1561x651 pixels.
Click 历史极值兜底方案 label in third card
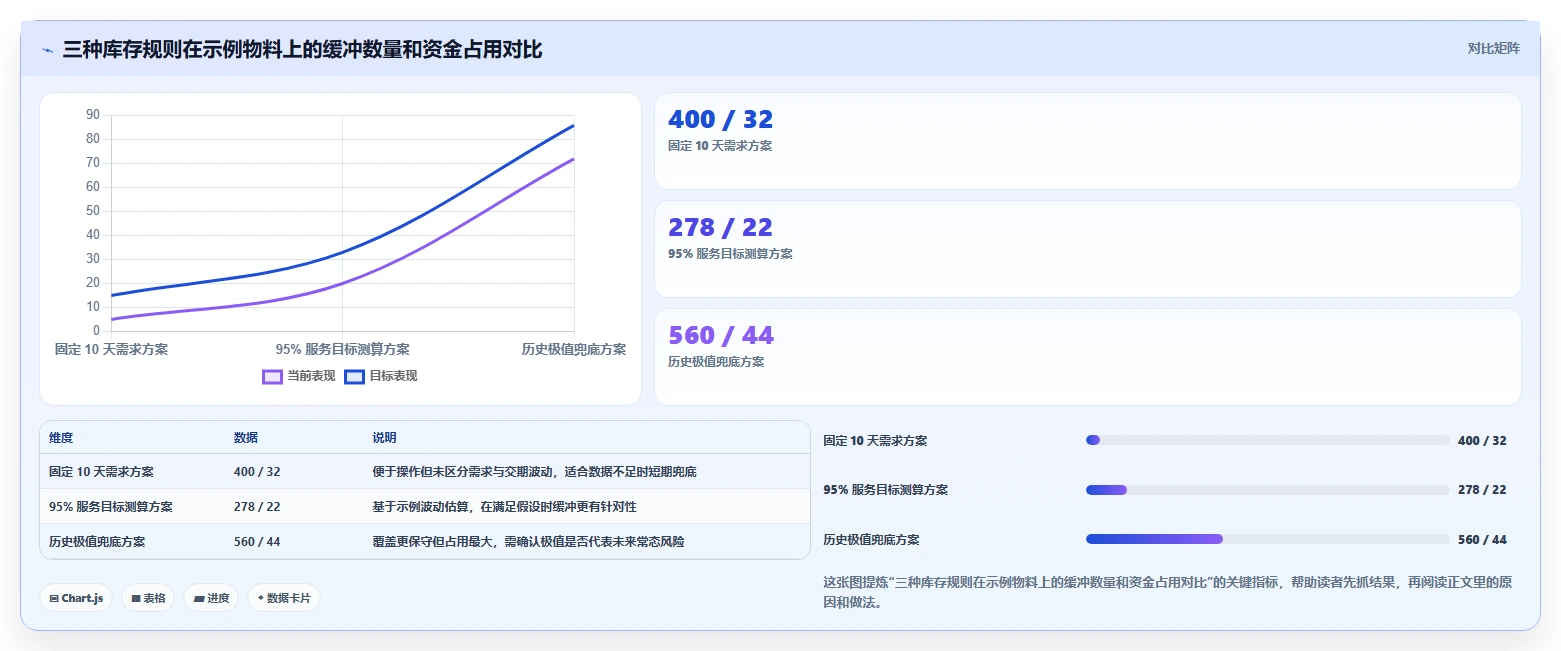[x=716, y=362]
